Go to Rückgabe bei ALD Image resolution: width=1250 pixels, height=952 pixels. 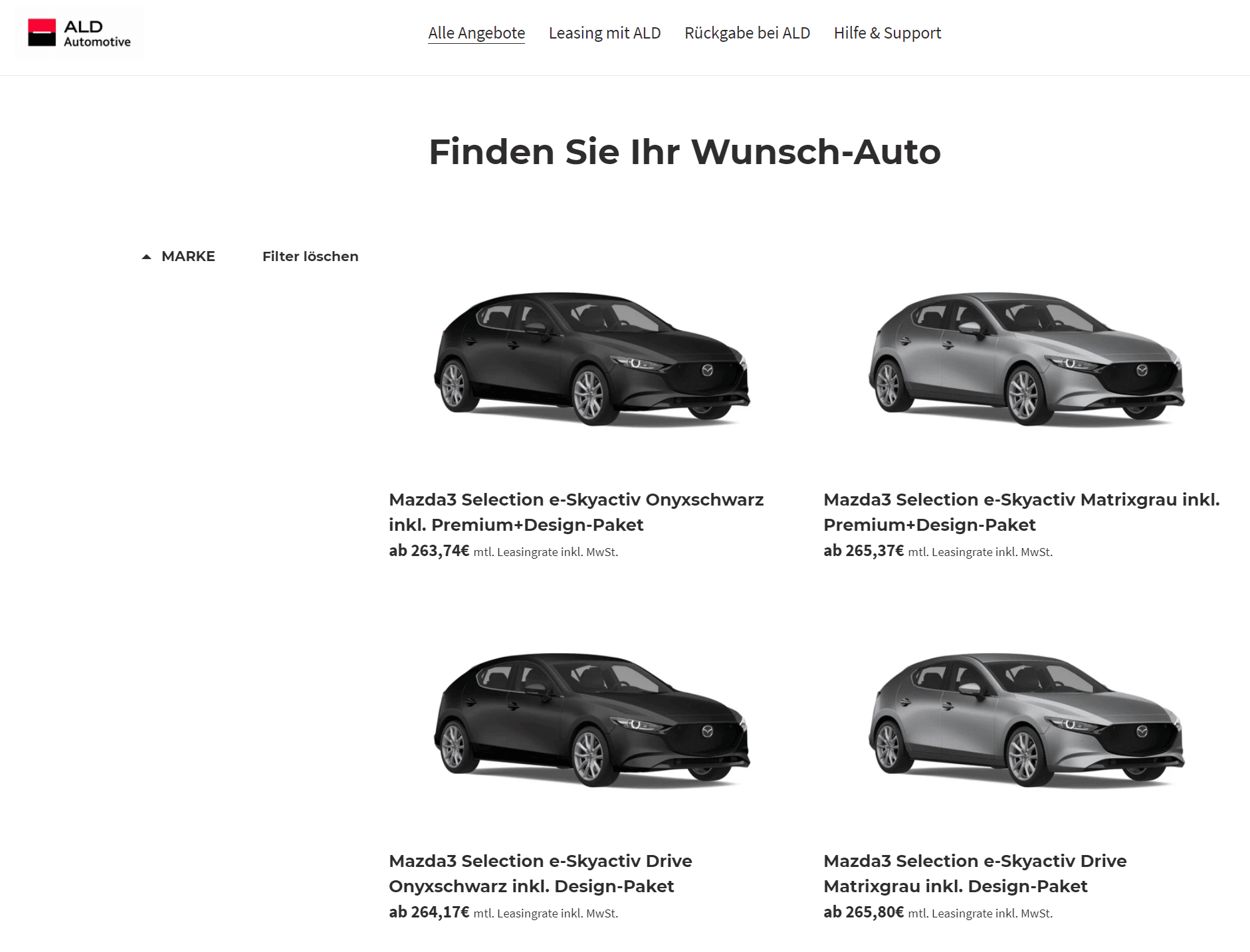click(747, 33)
